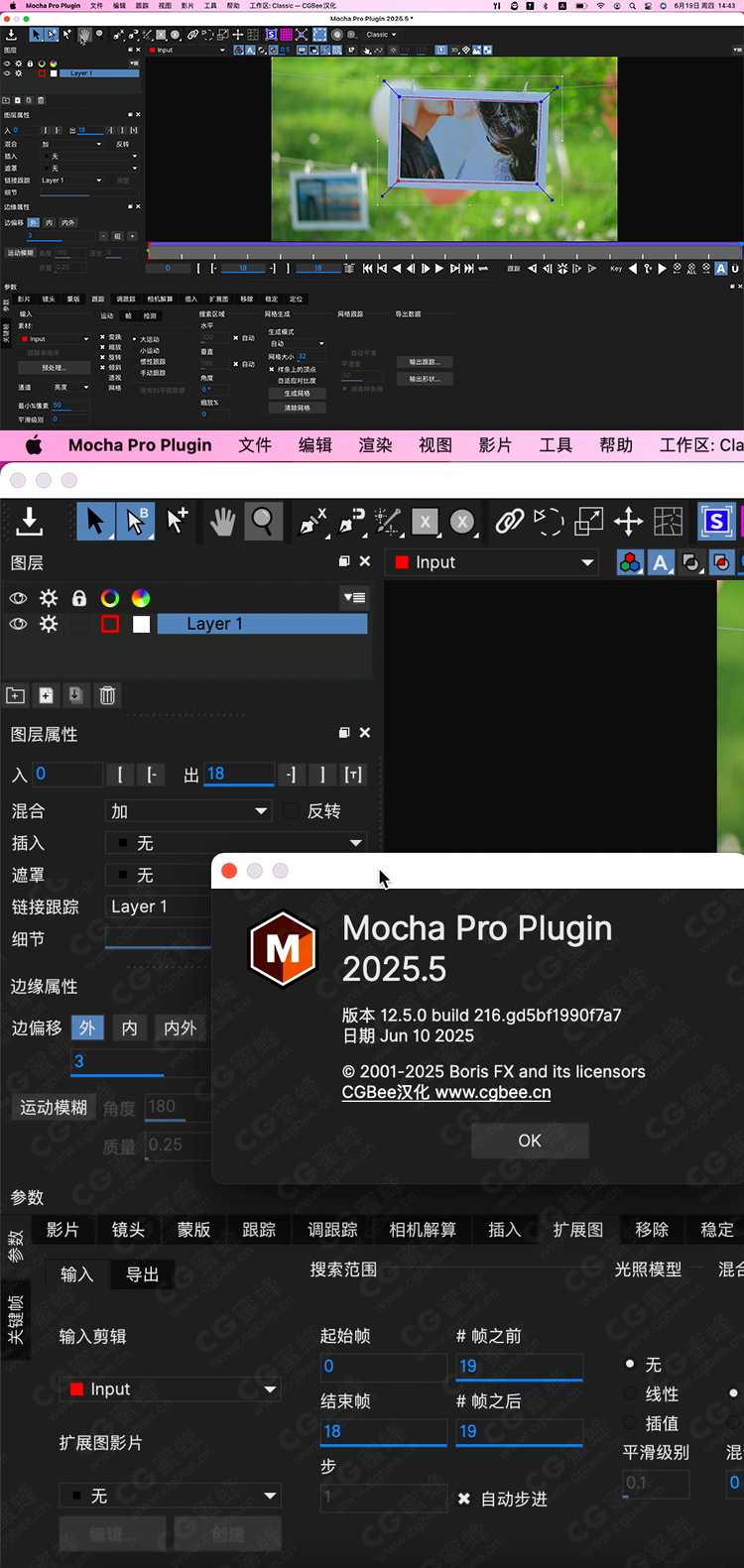
Task: Choose the 外 edge offset toggle
Action: (x=87, y=1028)
